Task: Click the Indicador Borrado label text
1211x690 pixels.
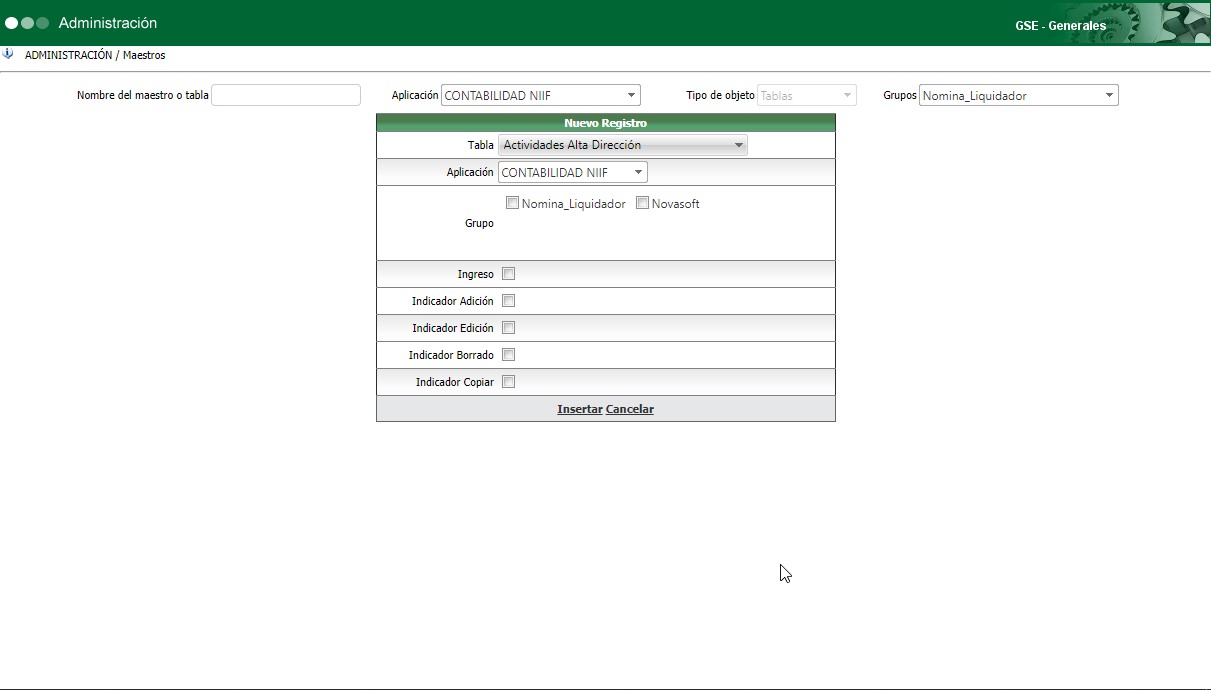Action: [x=451, y=355]
